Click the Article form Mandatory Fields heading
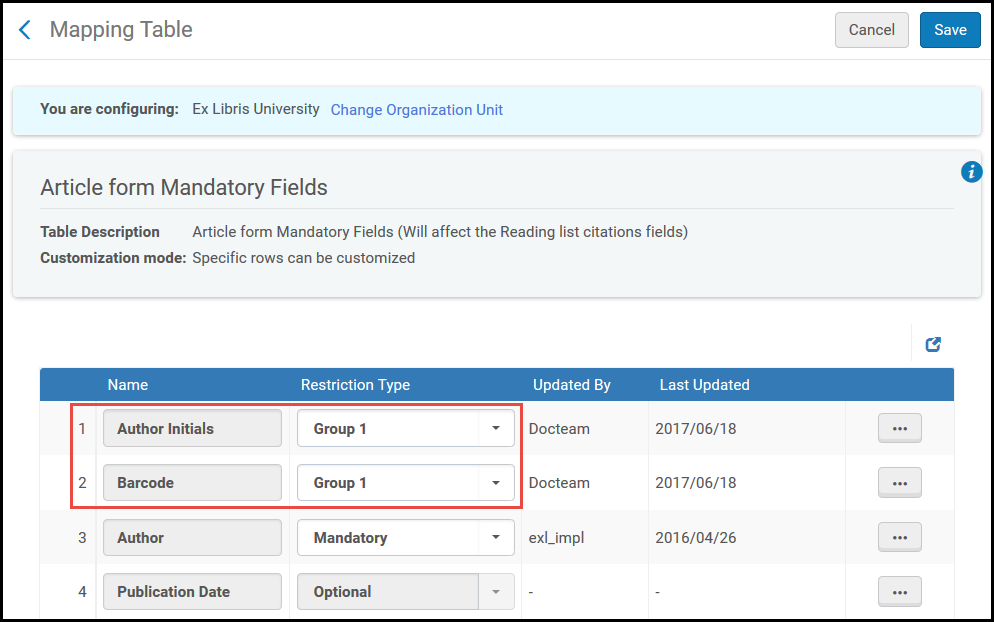 [184, 188]
